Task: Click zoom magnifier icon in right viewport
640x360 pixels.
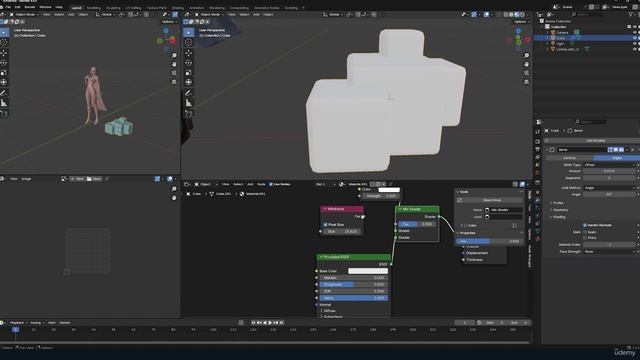Action: [527, 56]
